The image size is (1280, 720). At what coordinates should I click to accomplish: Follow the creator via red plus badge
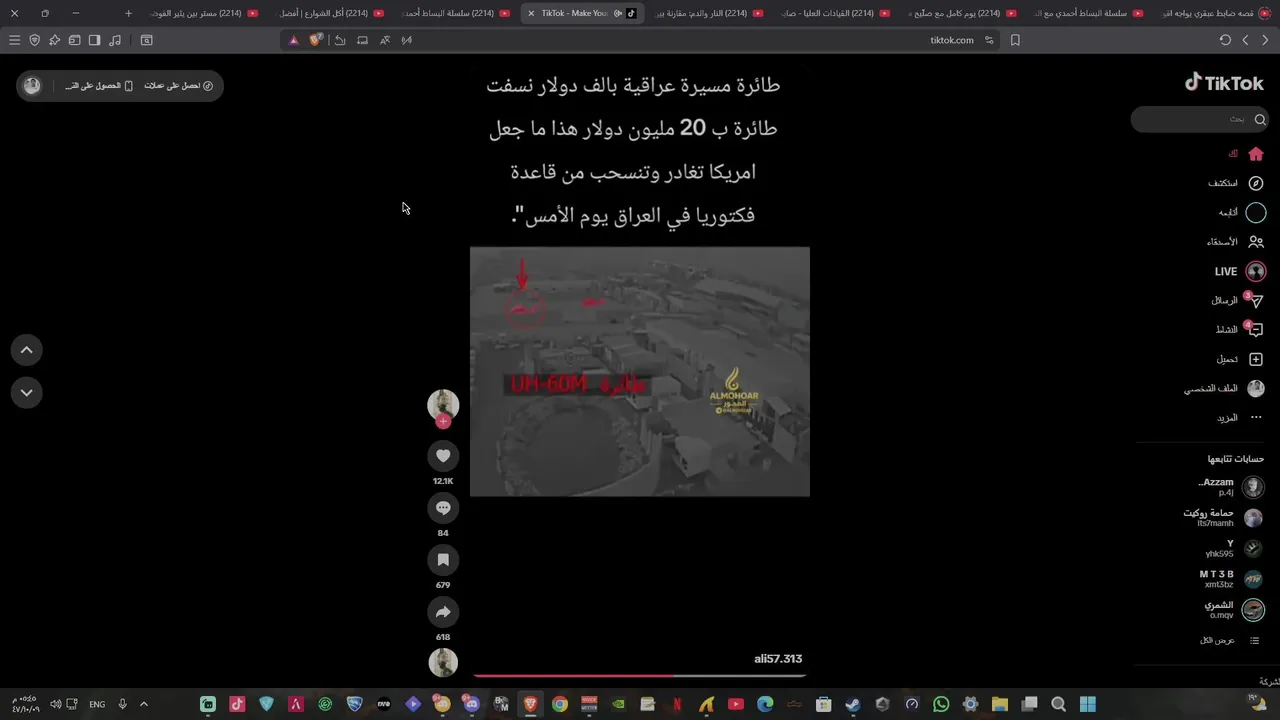tap(443, 422)
